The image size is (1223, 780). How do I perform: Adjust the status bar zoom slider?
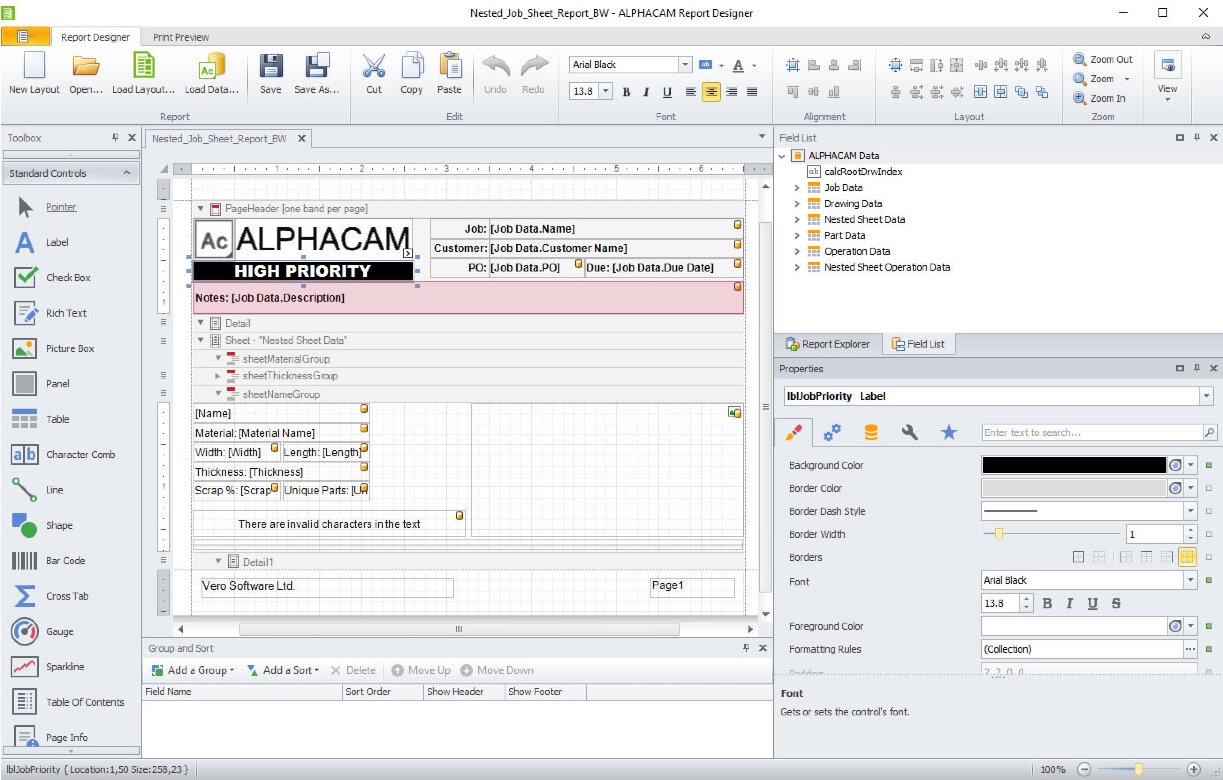[1137, 770]
